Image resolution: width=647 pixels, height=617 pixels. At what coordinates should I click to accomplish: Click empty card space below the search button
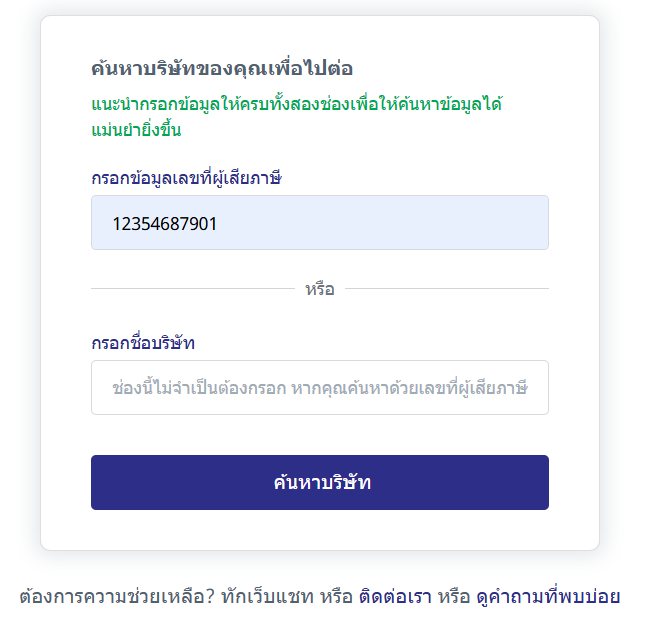click(319, 530)
